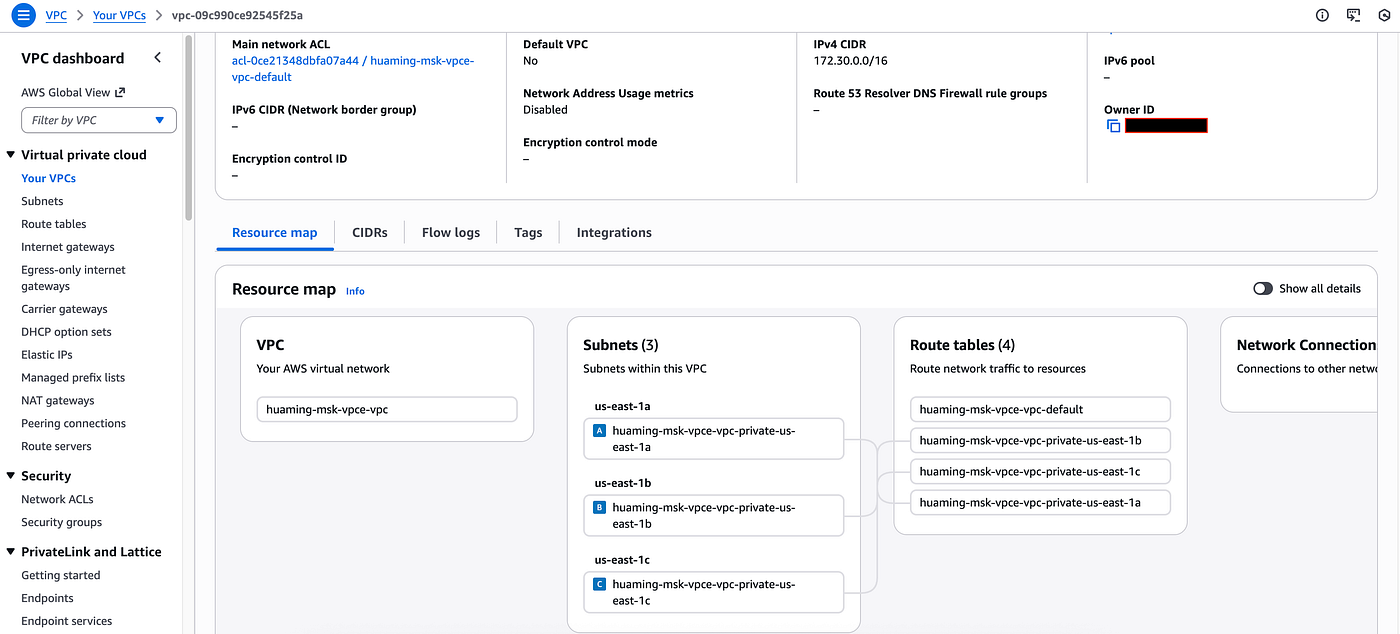Open Route servers in sidebar
Image resolution: width=1400 pixels, height=634 pixels.
coord(56,447)
